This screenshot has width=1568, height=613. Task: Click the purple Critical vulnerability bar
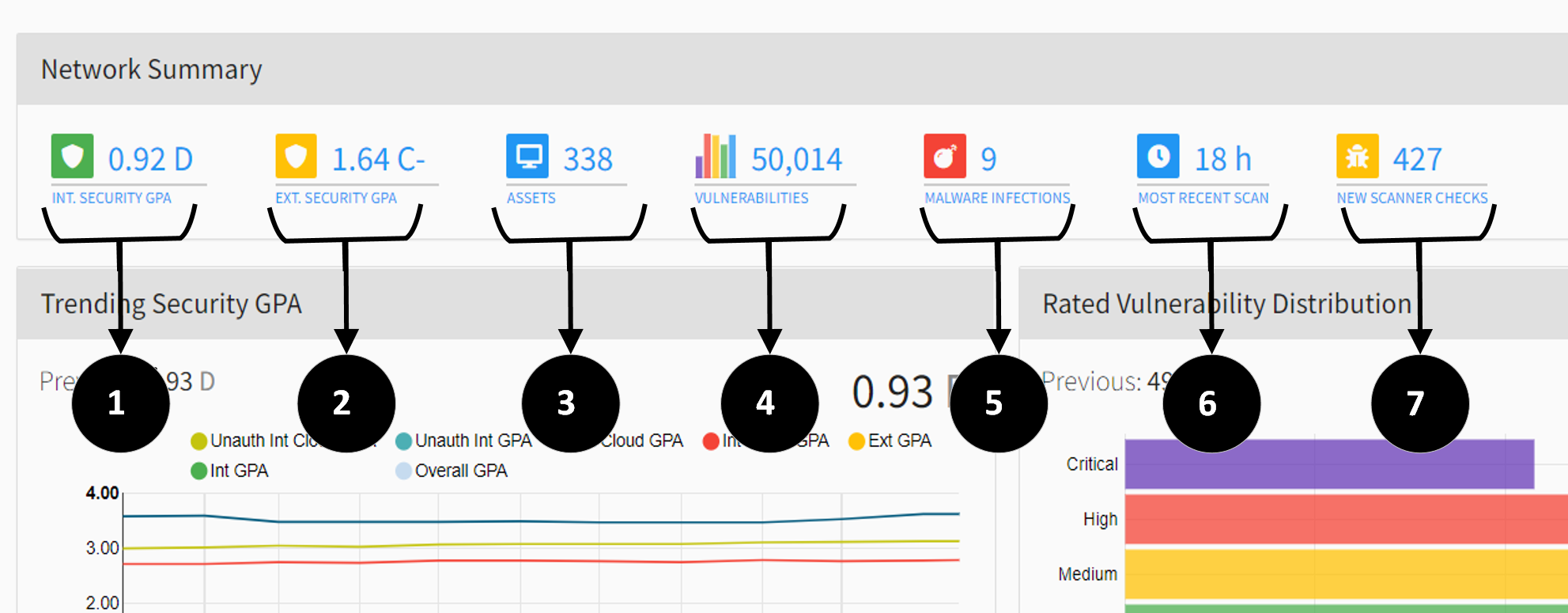click(1328, 464)
